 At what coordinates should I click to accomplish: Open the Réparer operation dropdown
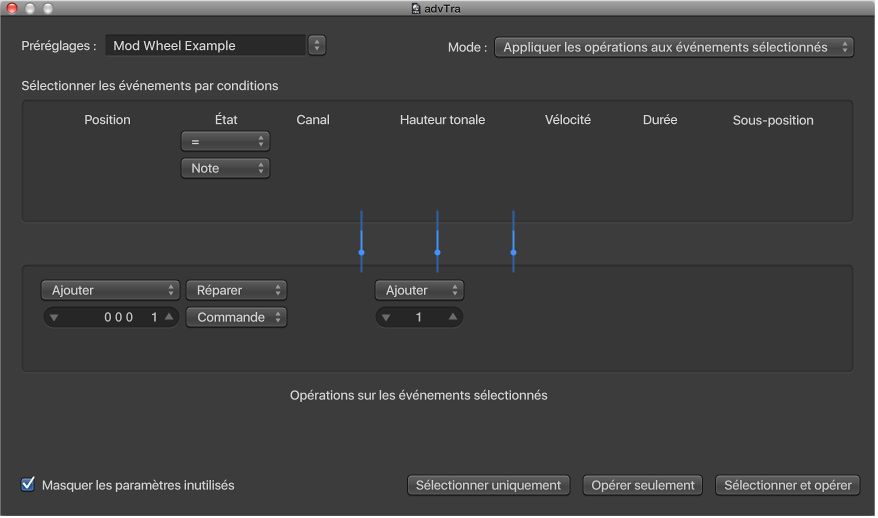point(236,290)
